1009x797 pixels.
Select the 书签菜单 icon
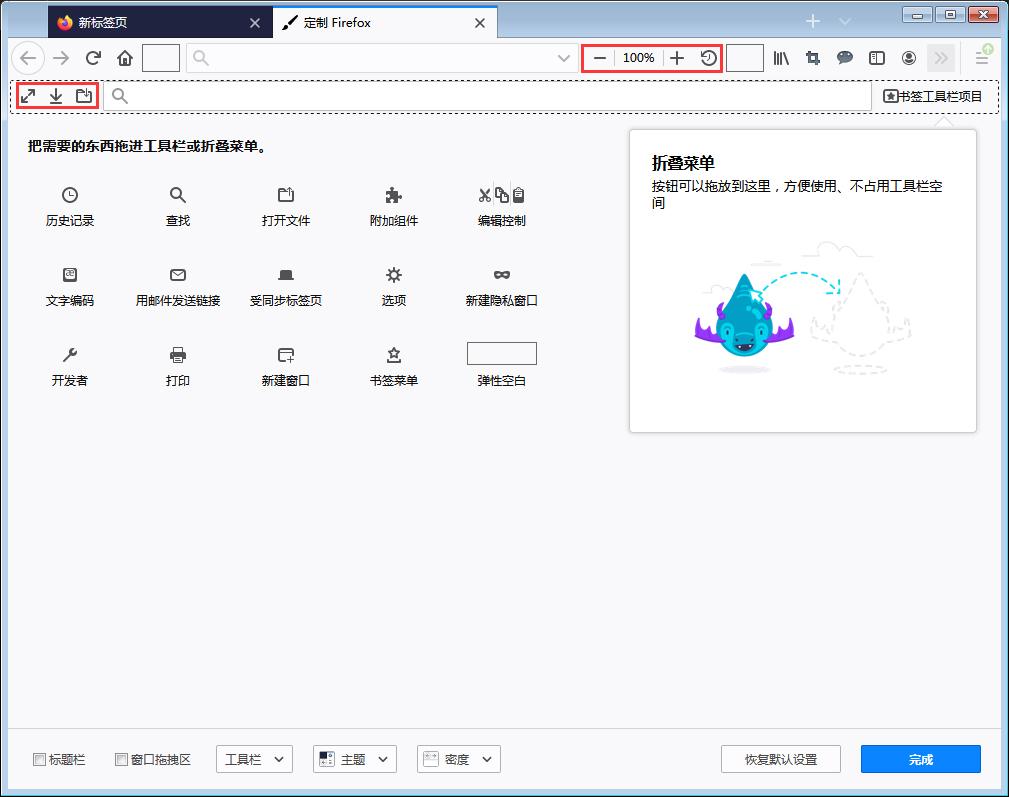click(x=393, y=353)
